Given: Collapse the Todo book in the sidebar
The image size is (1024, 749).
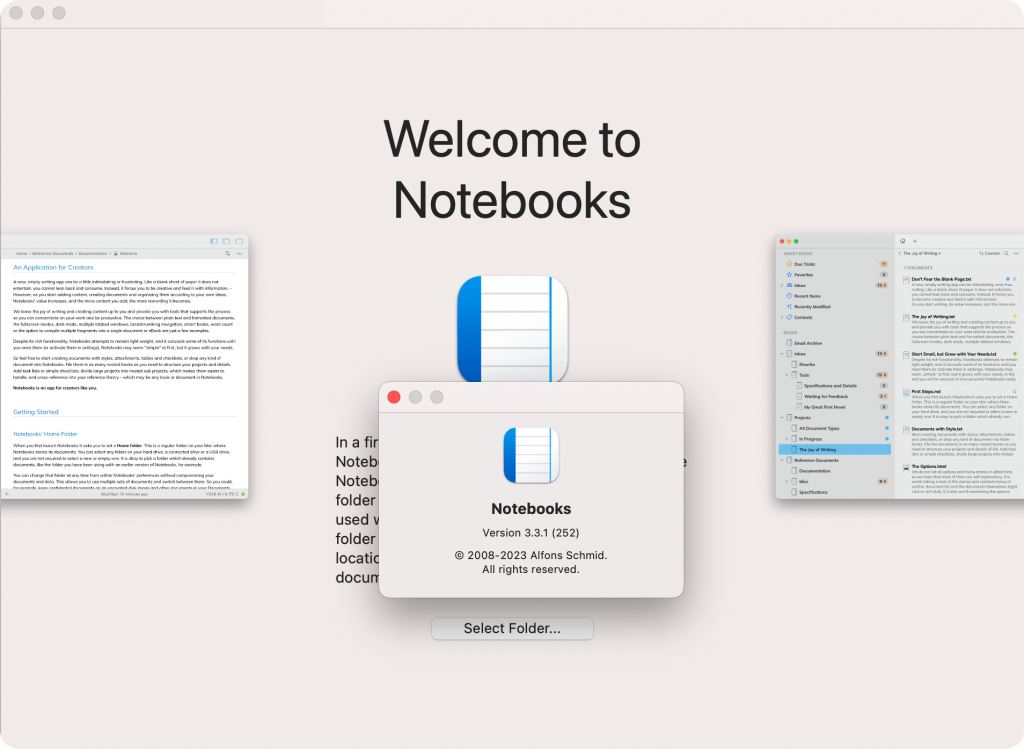Looking at the screenshot, I should click(x=787, y=375).
